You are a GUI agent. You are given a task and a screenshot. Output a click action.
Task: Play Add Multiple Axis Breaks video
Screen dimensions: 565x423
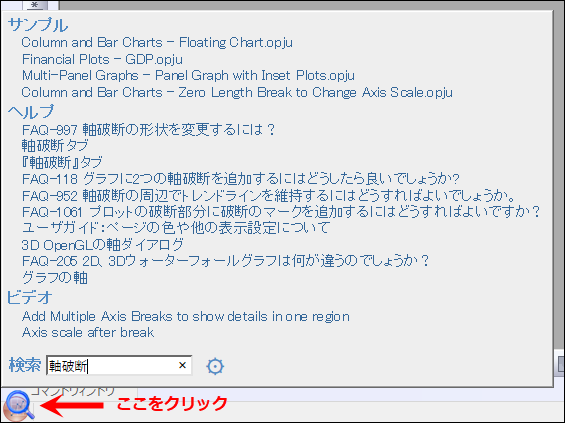pyautogui.click(x=186, y=317)
